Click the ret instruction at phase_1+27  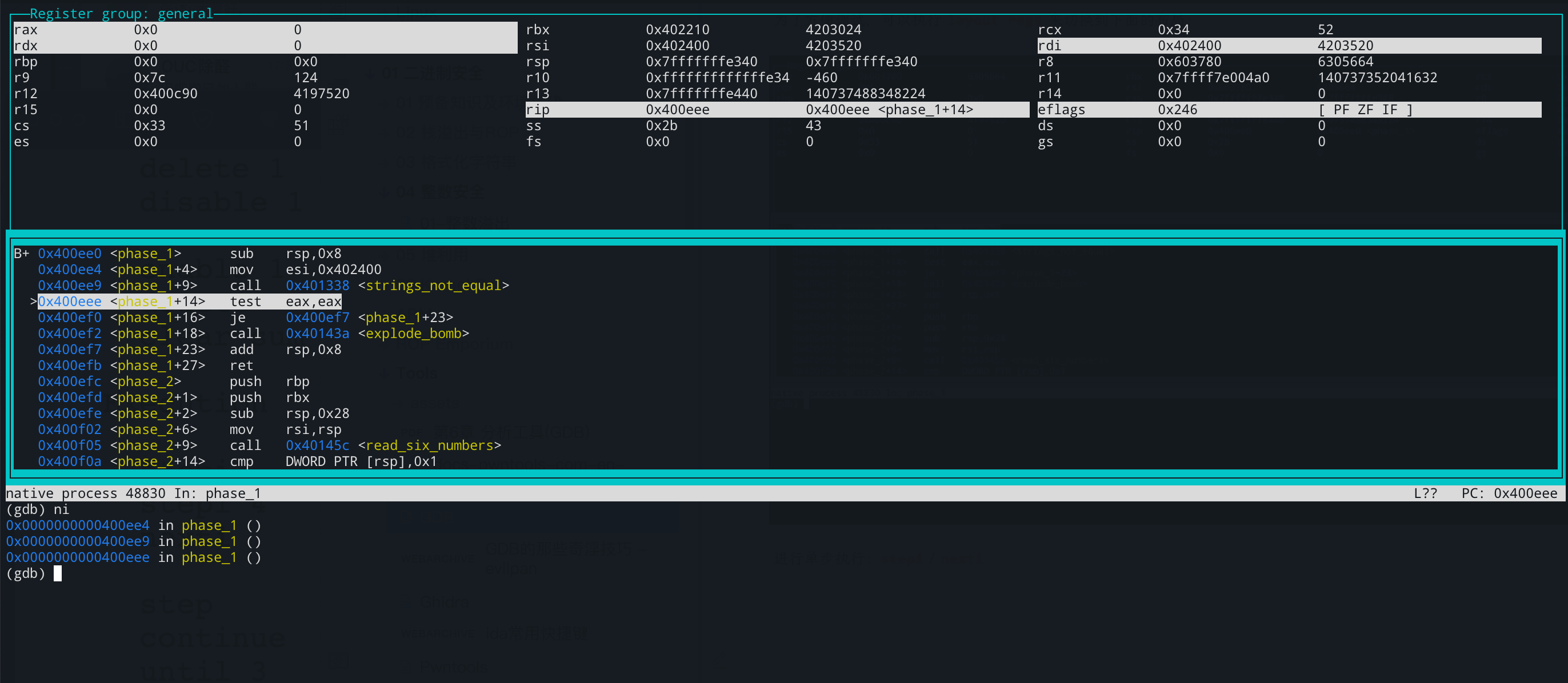click(241, 365)
